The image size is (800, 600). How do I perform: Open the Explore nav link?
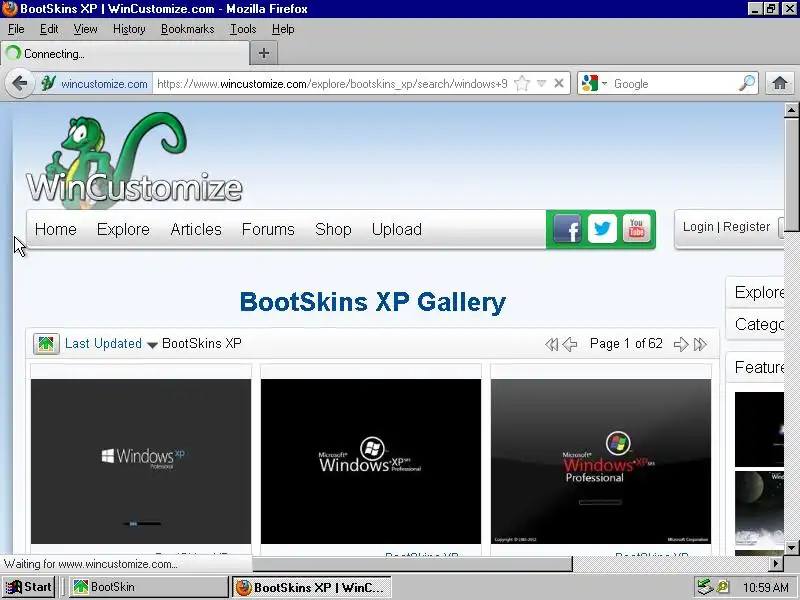pyautogui.click(x=123, y=230)
